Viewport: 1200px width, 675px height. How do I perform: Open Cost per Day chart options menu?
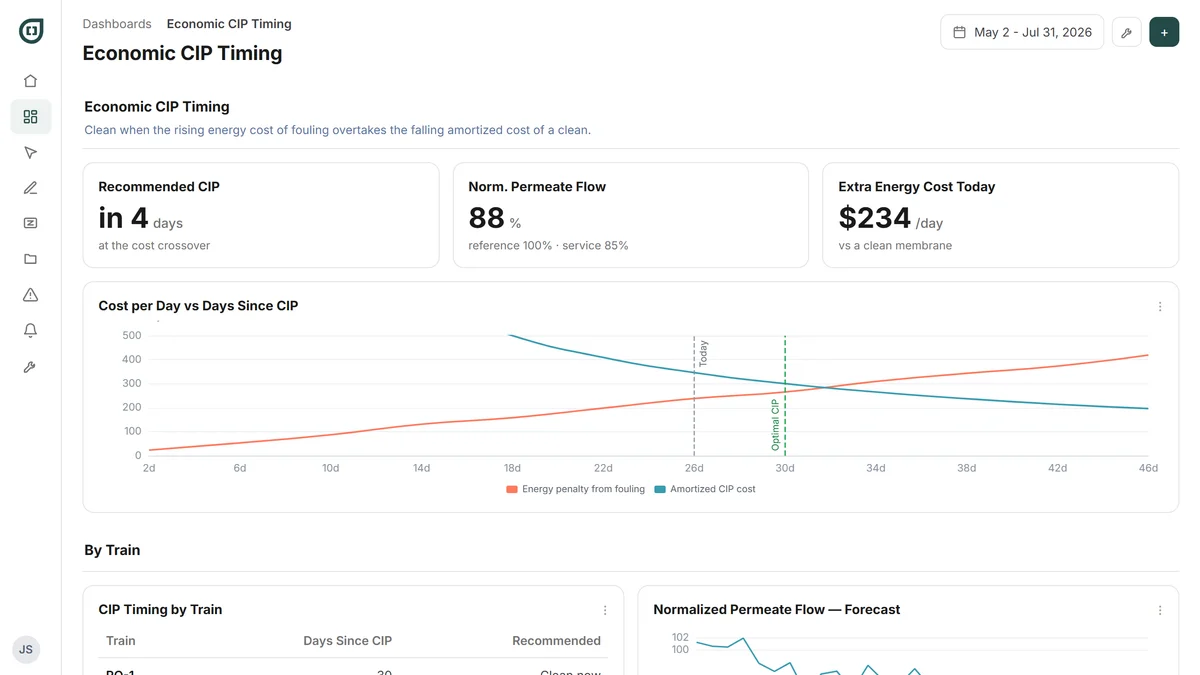pyautogui.click(x=1160, y=307)
